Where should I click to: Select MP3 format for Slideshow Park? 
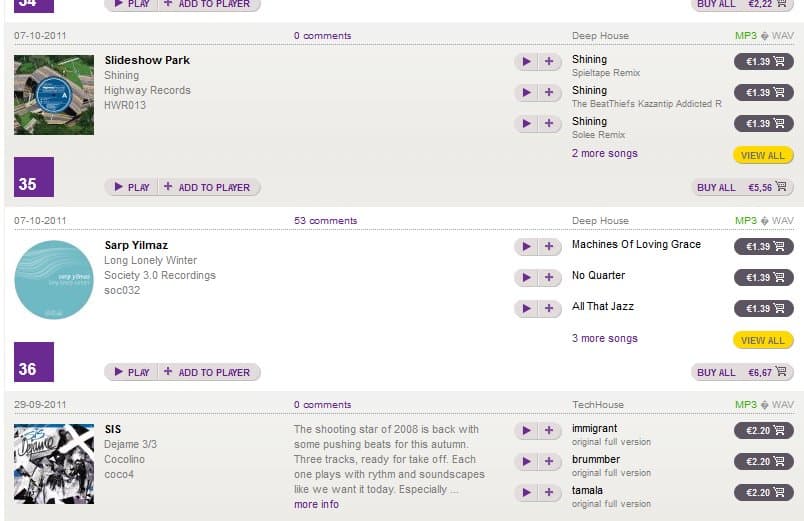pos(746,35)
